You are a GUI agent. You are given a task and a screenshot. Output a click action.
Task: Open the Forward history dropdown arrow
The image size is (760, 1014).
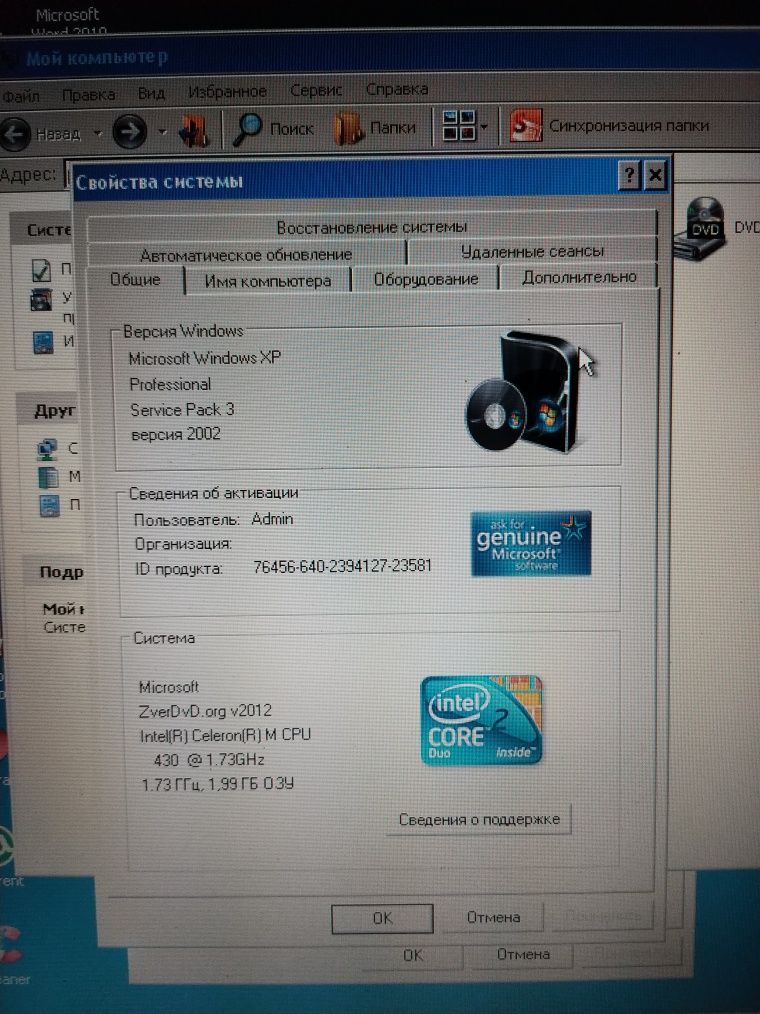pos(162,132)
